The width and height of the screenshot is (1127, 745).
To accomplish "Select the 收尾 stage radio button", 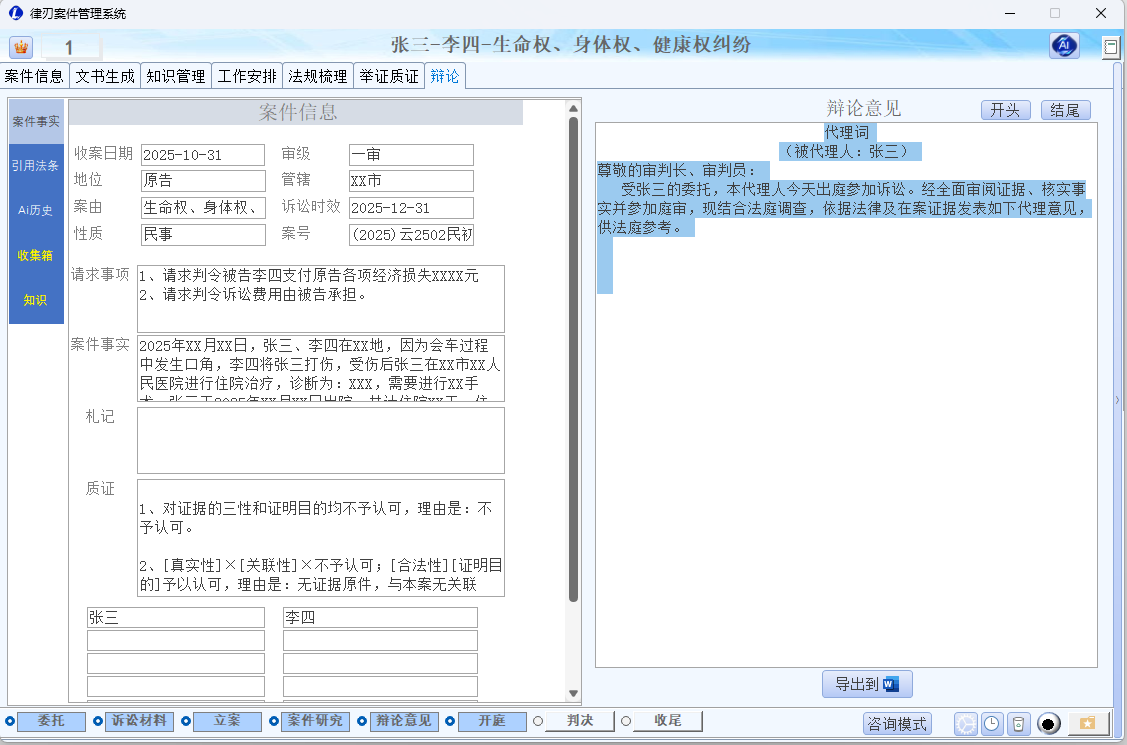I will [626, 721].
